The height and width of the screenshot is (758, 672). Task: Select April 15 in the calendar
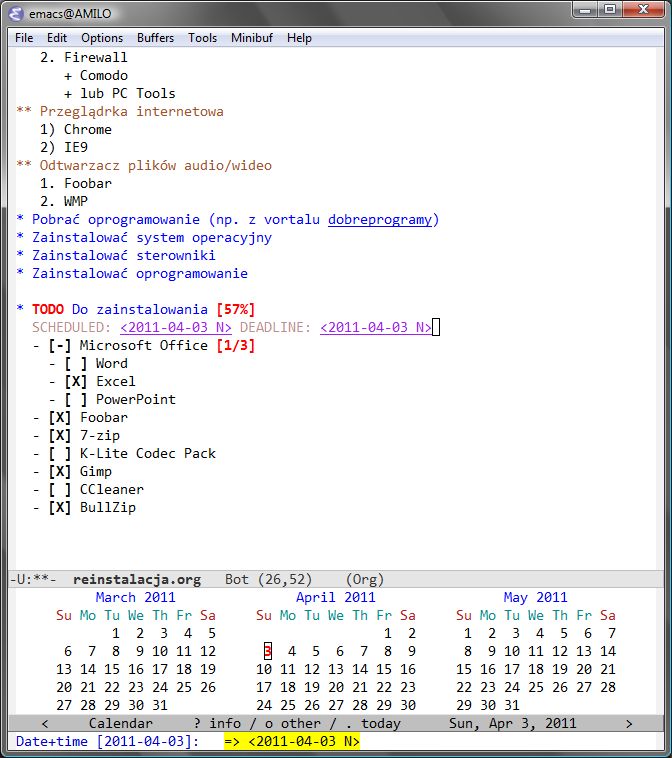coord(384,669)
